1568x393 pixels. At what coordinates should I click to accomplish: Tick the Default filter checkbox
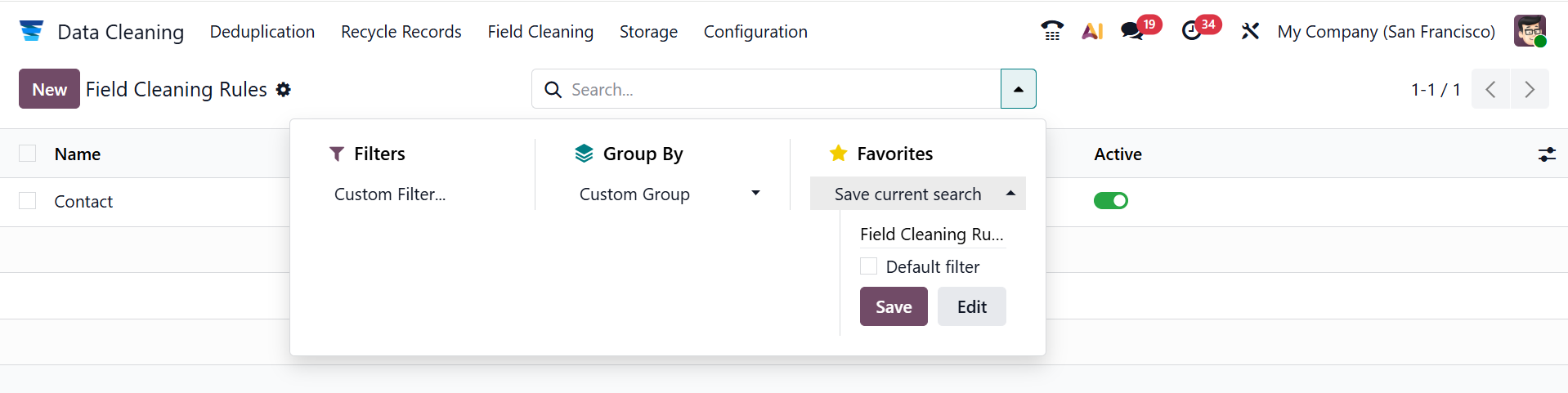click(x=869, y=266)
